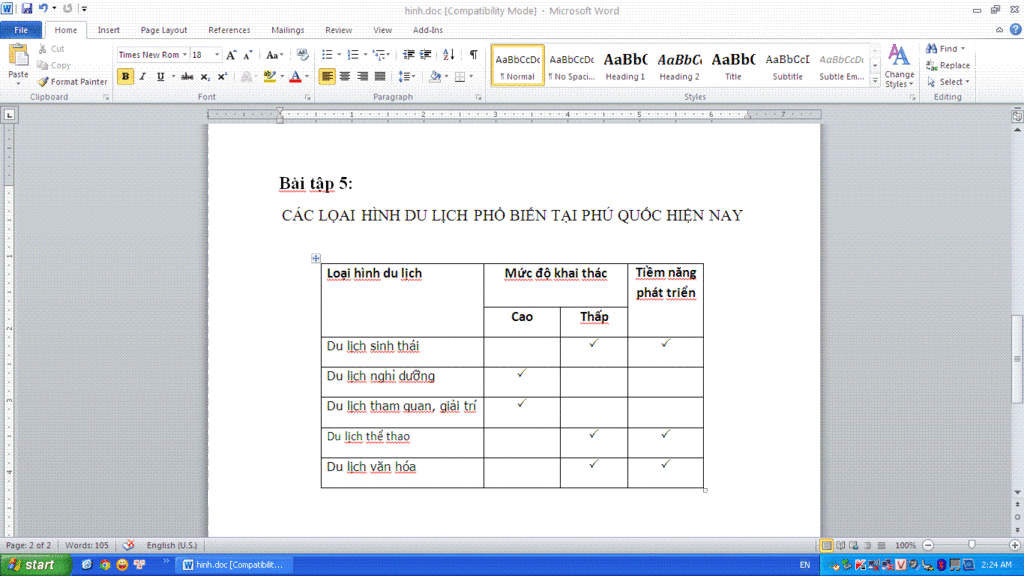Screen dimensions: 1024x576
Task: Switch to the References tab
Action: 229,30
